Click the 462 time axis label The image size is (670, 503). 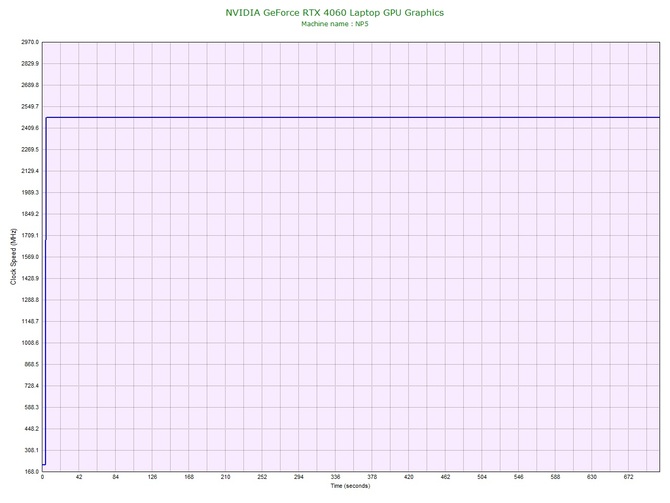[x=445, y=477]
